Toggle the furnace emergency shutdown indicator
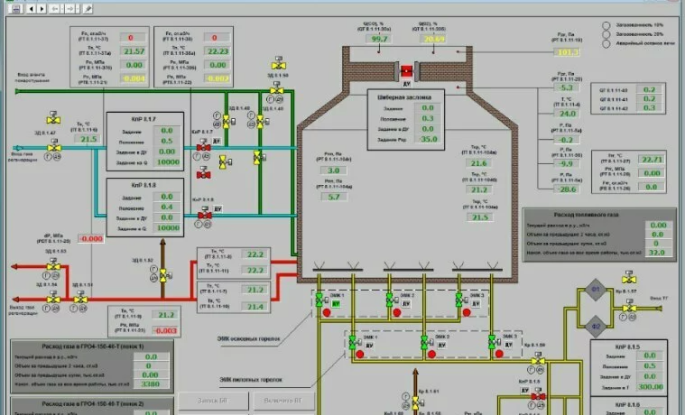This screenshot has width=685, height=415. [607, 43]
